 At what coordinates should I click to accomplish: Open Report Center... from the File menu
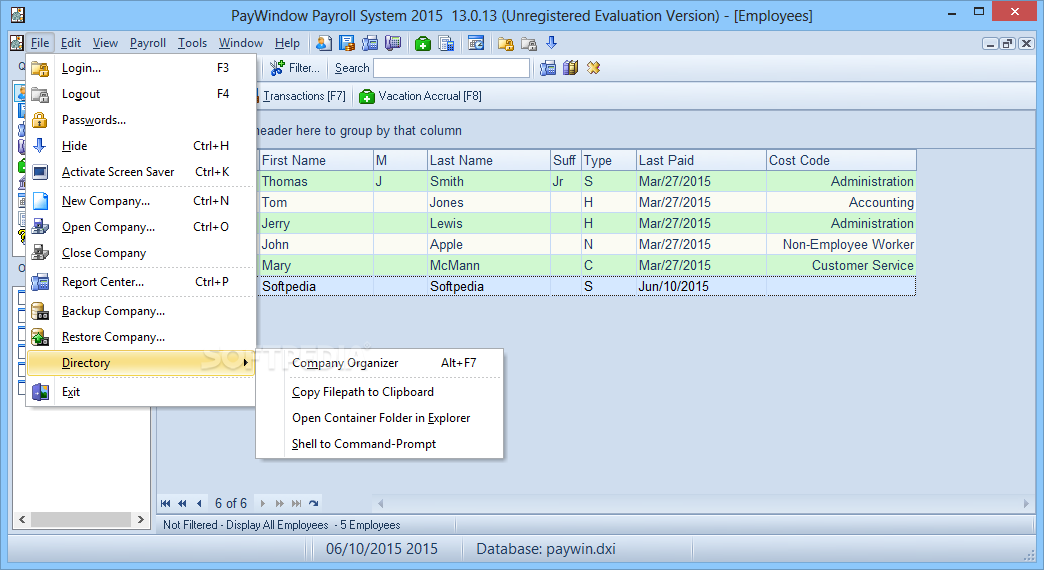141,282
